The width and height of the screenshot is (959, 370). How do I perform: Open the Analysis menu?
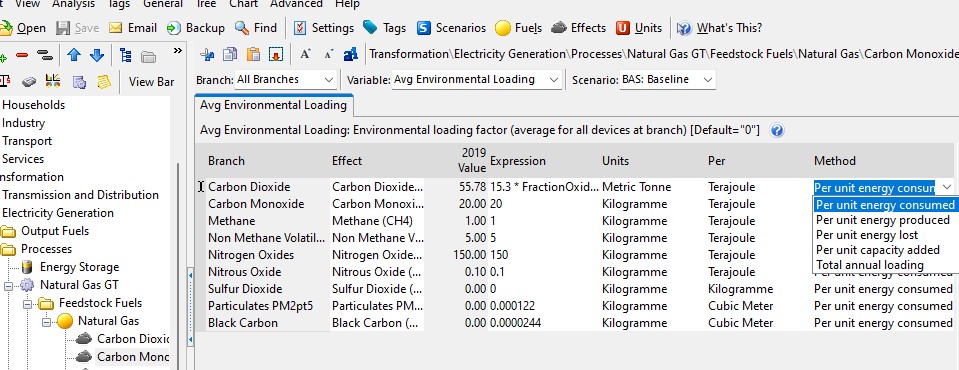pyautogui.click(x=73, y=4)
